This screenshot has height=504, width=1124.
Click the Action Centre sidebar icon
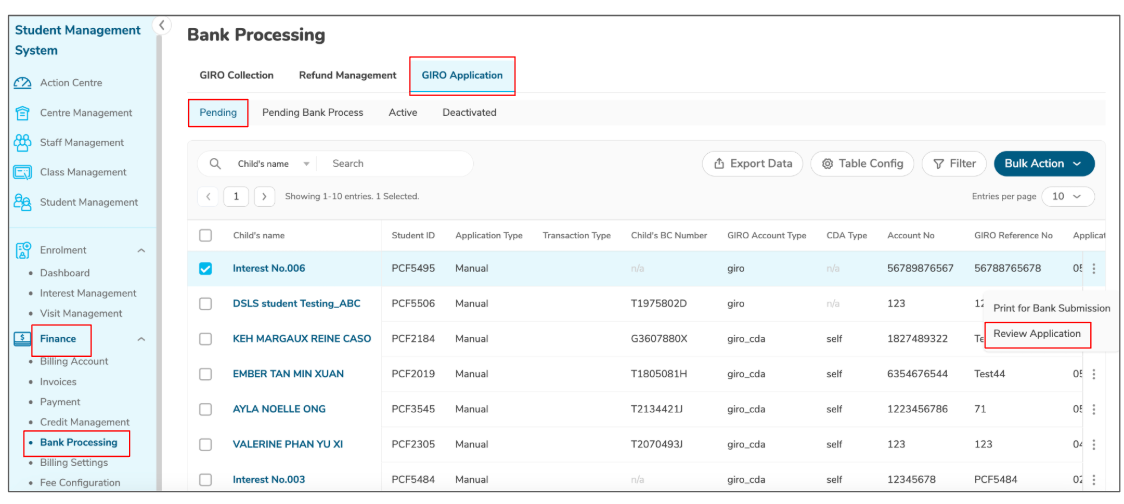pyautogui.click(x=22, y=83)
